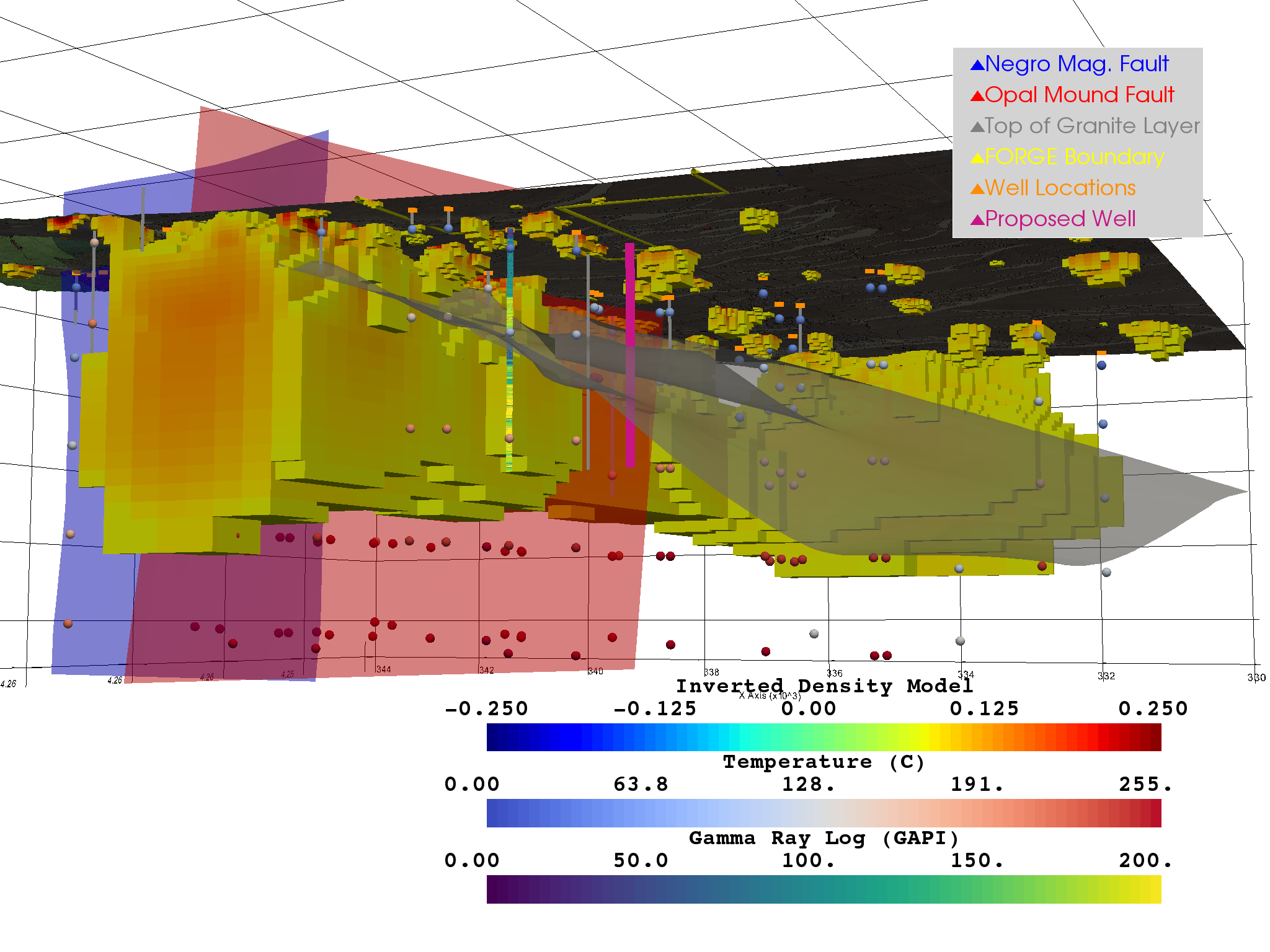Click the 191. temperature scale label

pyautogui.click(x=977, y=785)
